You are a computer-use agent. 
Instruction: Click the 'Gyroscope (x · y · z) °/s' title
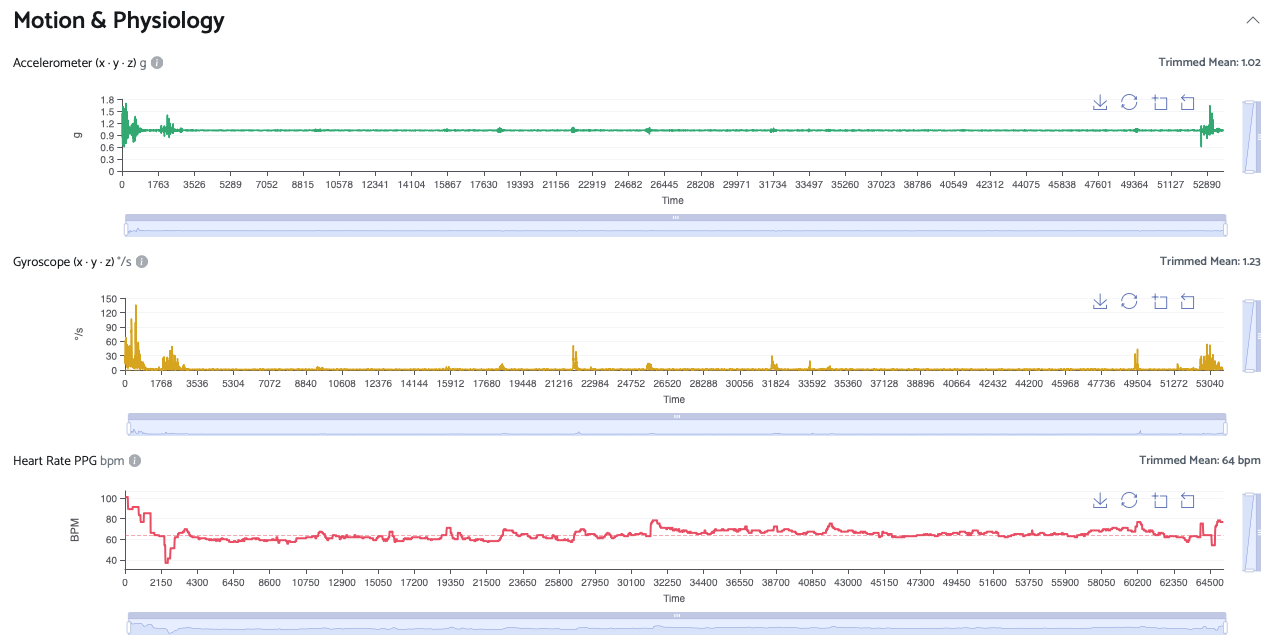point(72,262)
